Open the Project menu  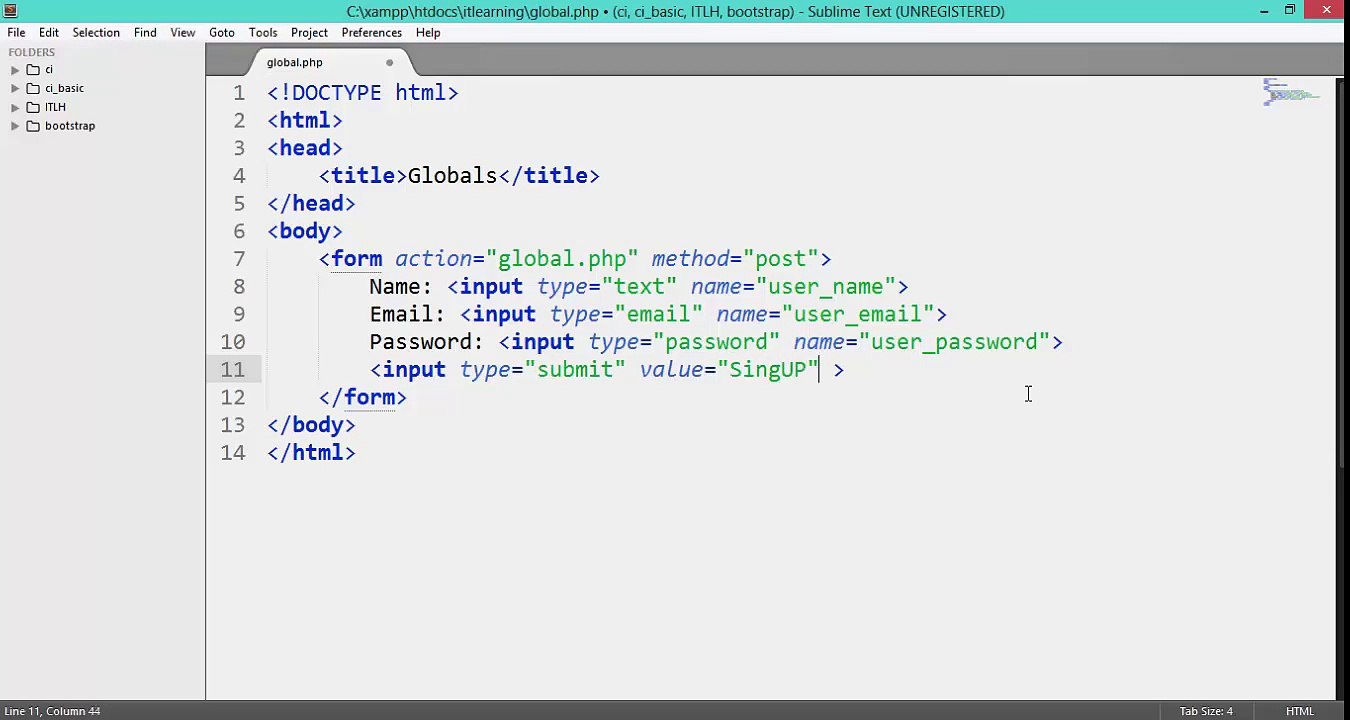309,32
